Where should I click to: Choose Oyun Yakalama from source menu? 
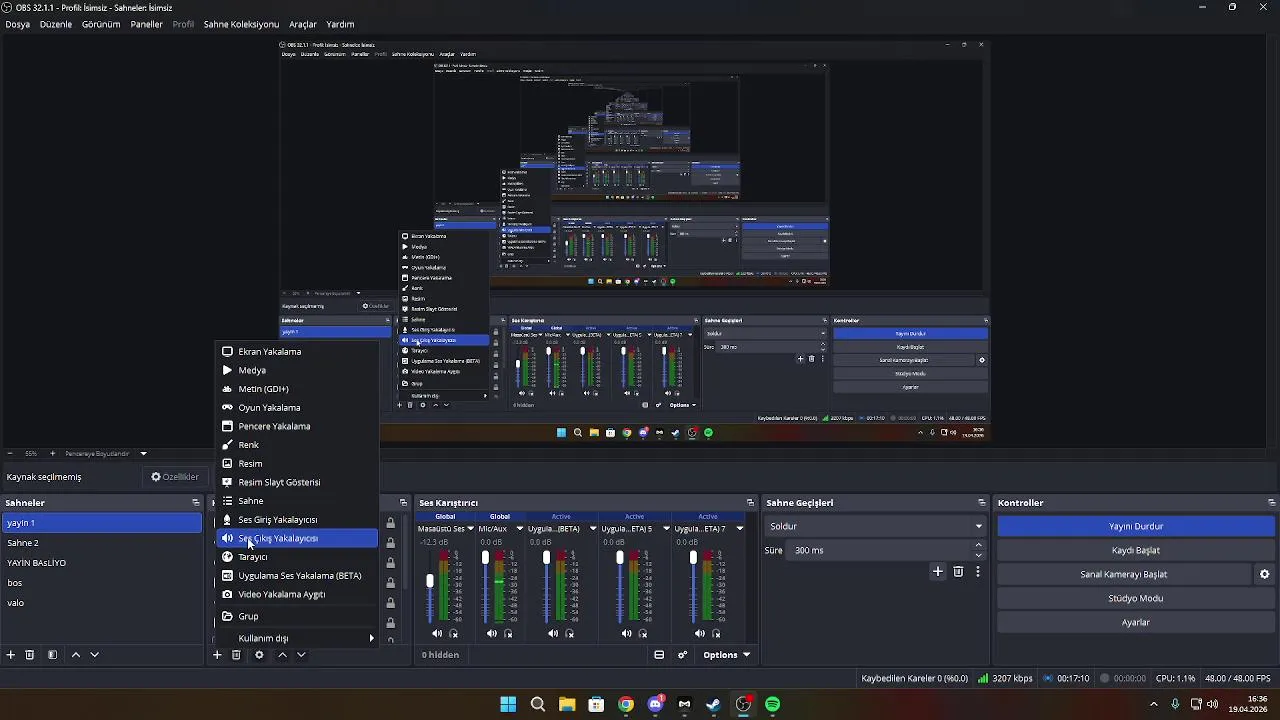tap(298, 408)
